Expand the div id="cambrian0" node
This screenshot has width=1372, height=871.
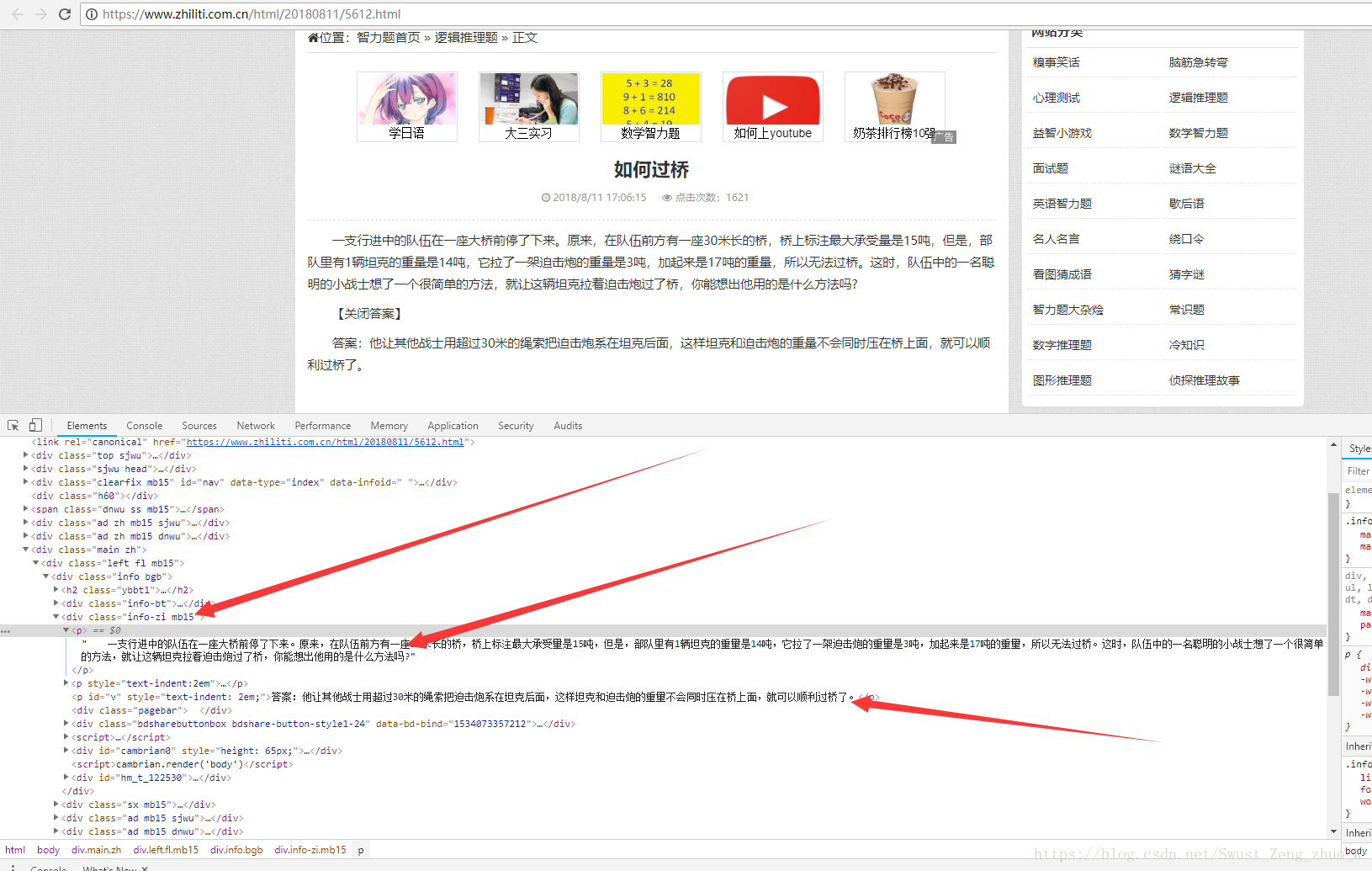point(66,751)
